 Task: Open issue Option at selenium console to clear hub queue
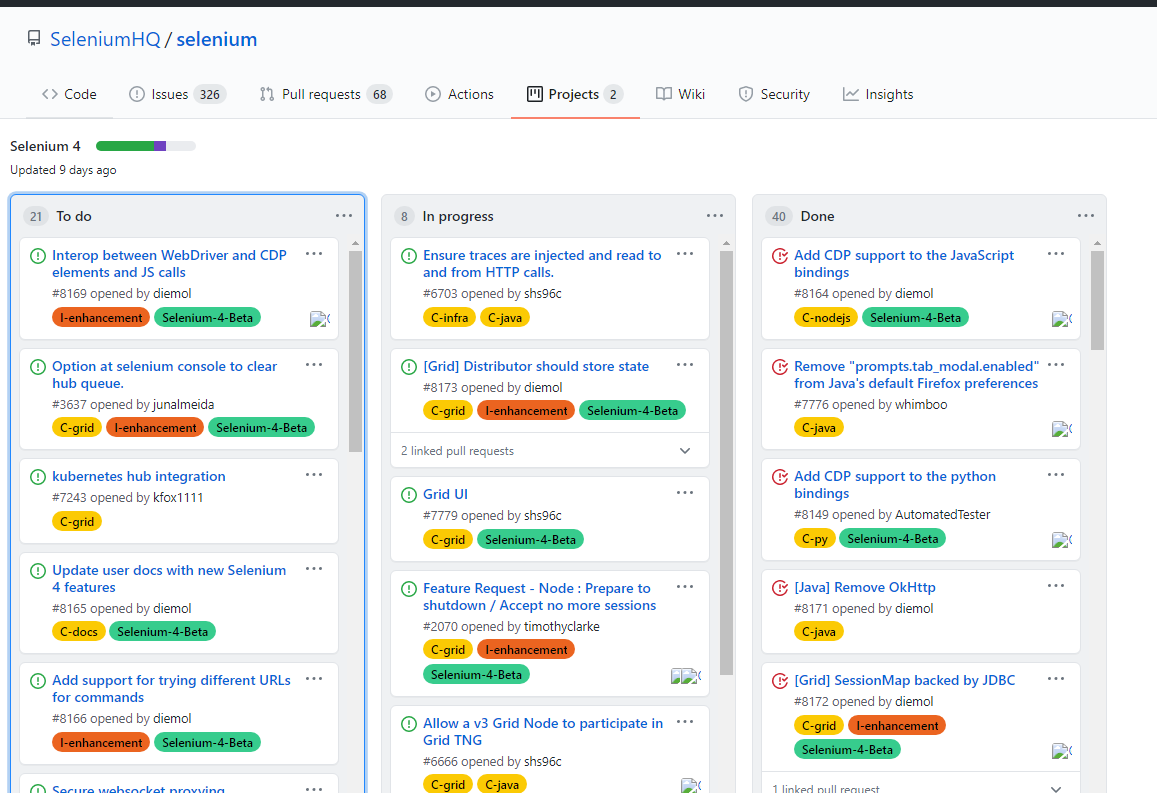point(165,375)
